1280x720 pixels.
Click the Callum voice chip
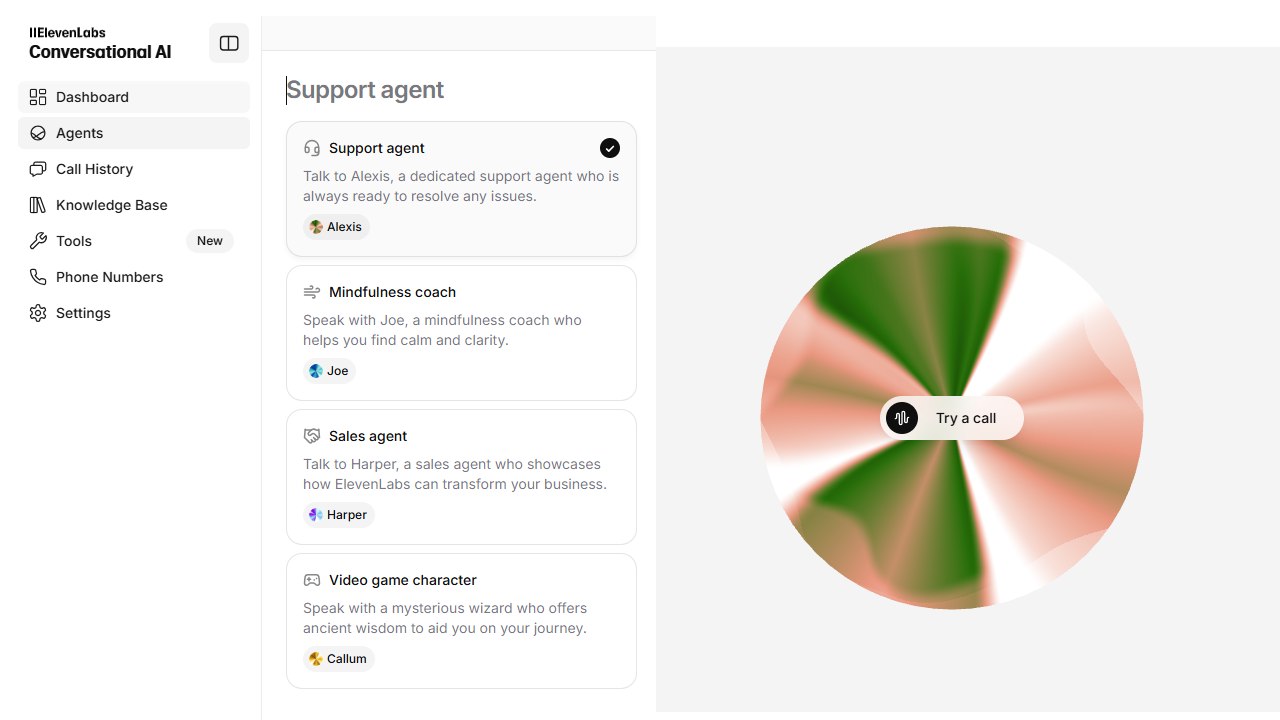[x=339, y=659]
